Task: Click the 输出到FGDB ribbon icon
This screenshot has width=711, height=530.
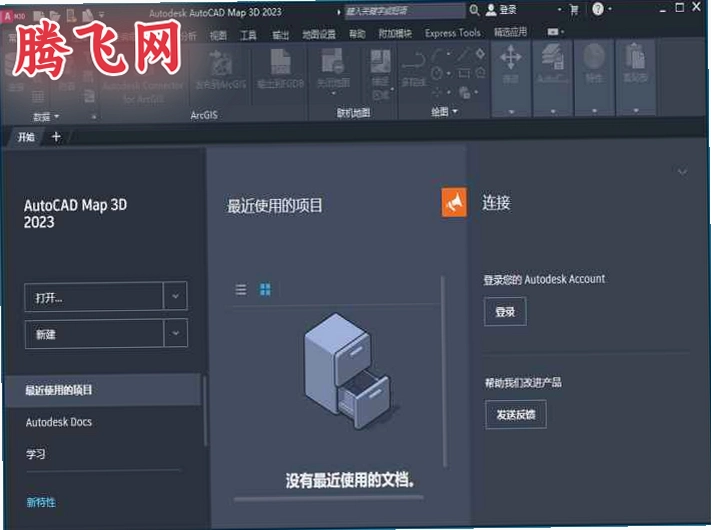Action: tap(281, 62)
